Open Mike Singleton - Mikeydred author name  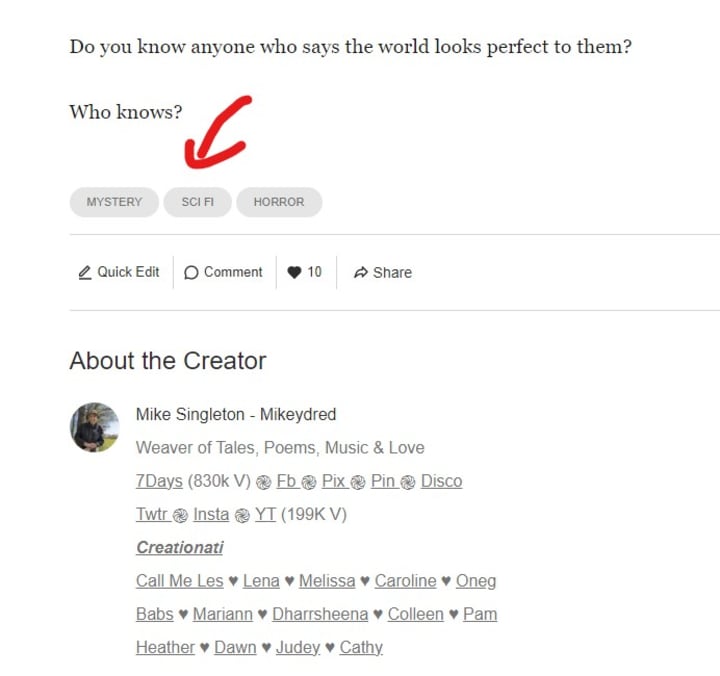[x=236, y=414]
